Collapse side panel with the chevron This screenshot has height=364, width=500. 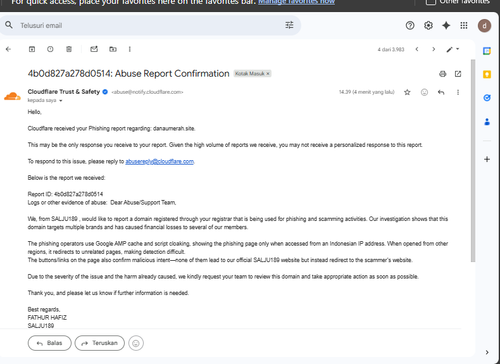[487, 352]
